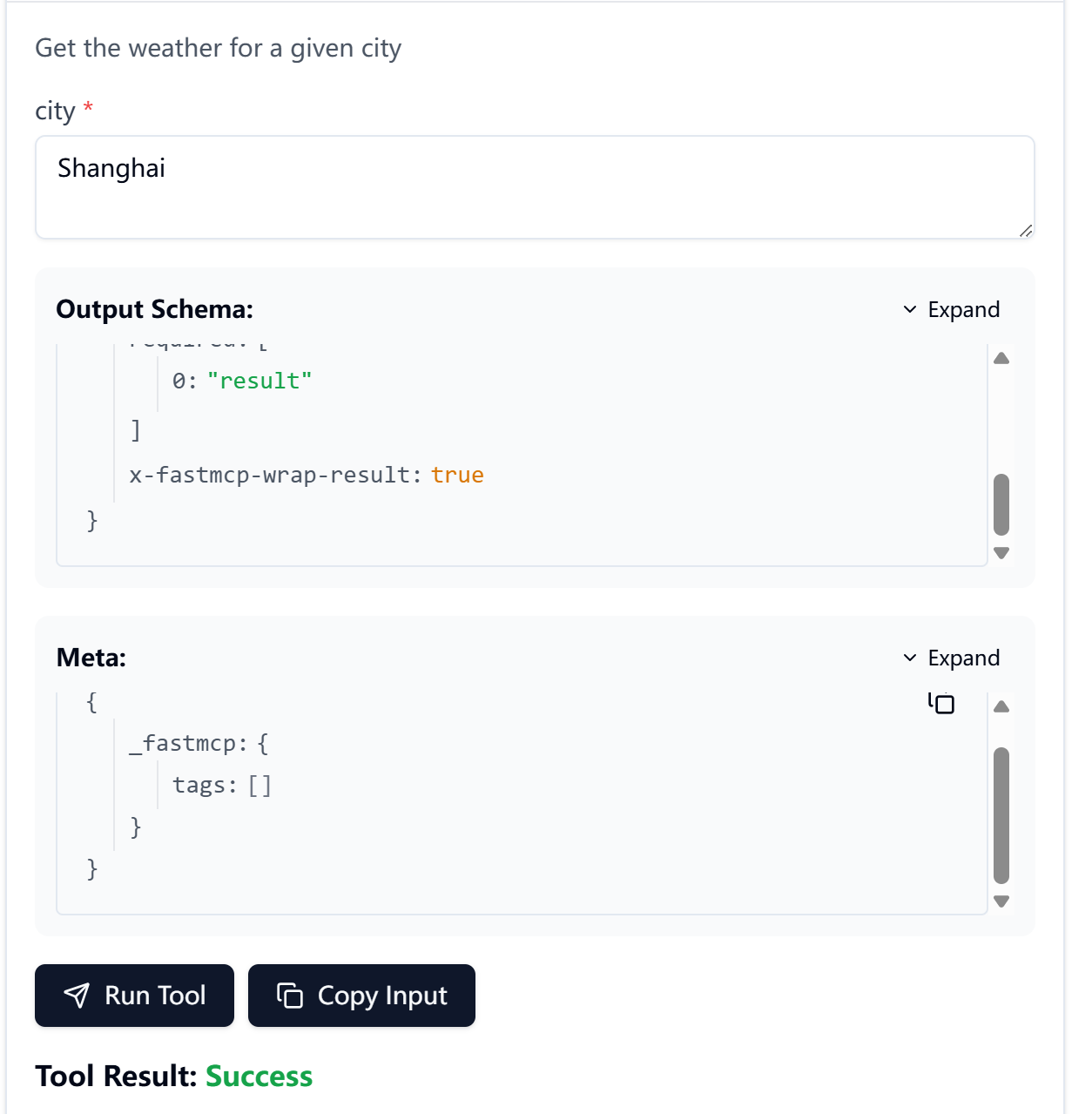Image resolution: width=1092 pixels, height=1114 pixels.
Task: Click the Meta panel scroll up arrow
Action: click(1001, 706)
